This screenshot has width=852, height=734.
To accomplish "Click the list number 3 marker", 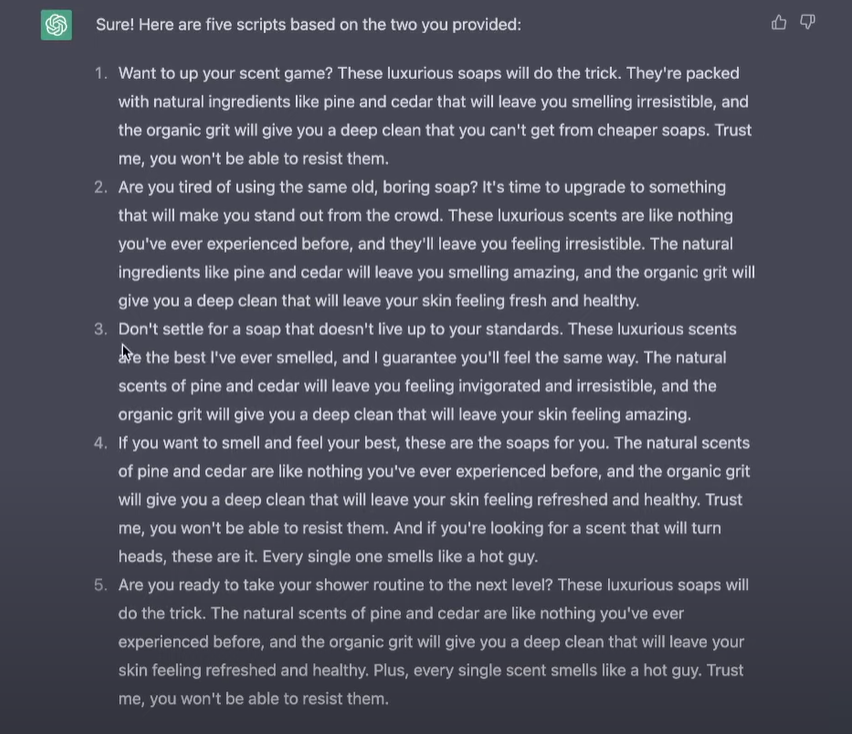I will 100,329.
